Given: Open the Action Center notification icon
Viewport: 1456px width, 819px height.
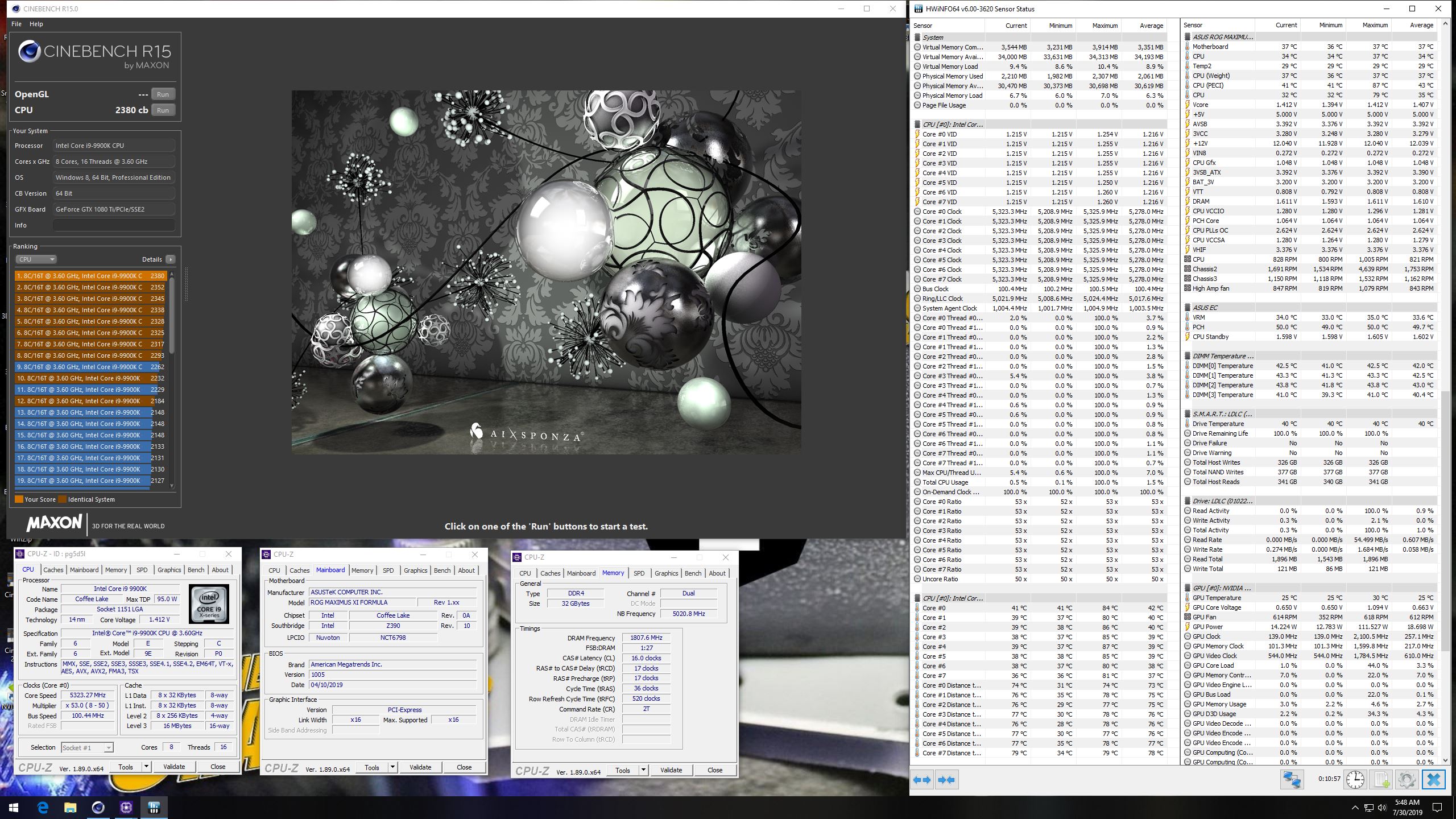Looking at the screenshot, I should pyautogui.click(x=1437, y=807).
